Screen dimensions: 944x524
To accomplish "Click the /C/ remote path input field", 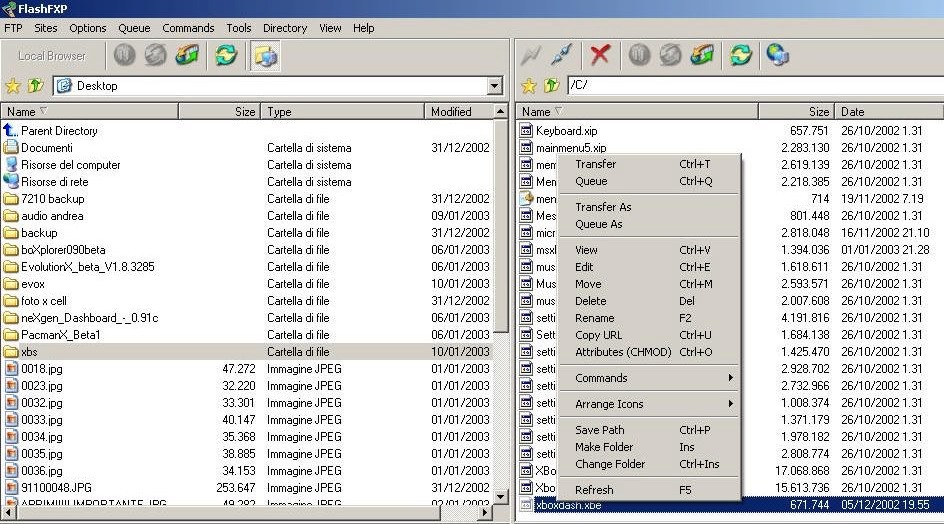I will click(x=750, y=86).
